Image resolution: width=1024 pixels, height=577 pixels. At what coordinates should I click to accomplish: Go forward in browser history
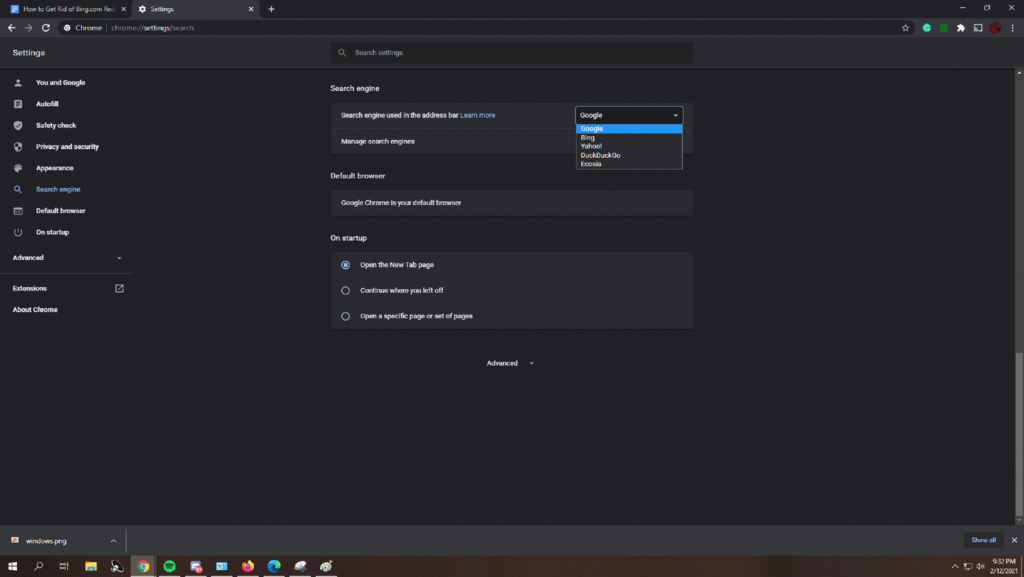pos(29,28)
